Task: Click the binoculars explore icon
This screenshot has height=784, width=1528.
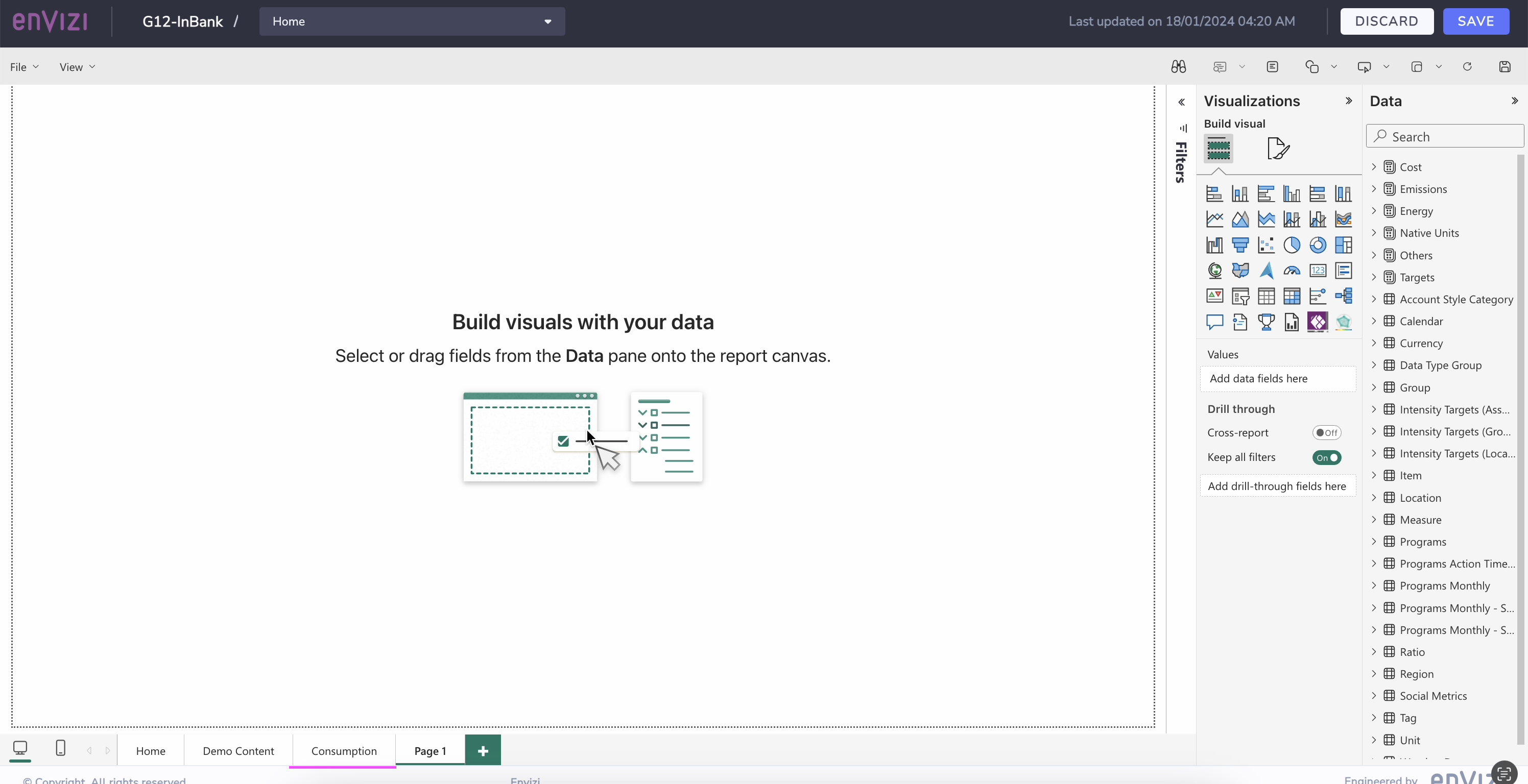Action: [1178, 67]
